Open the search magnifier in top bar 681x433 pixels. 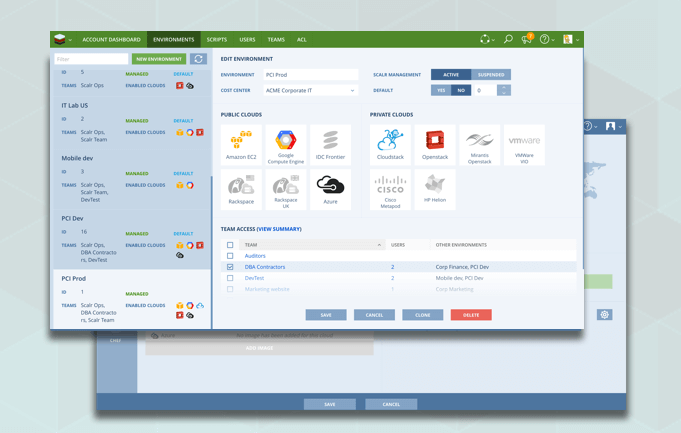click(x=508, y=39)
